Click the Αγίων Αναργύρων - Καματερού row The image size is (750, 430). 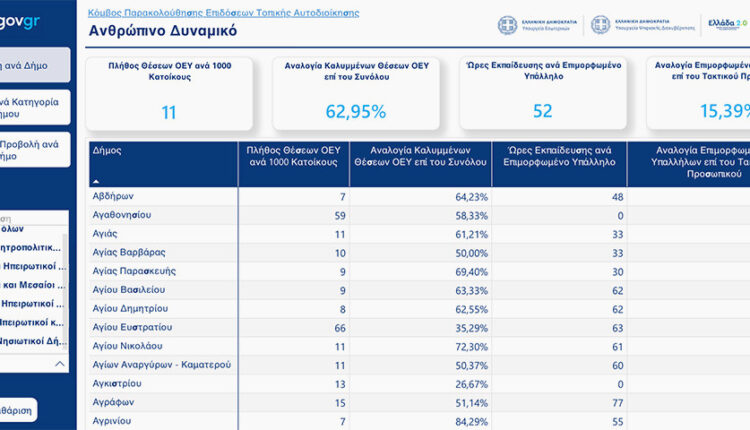pyautogui.click(x=161, y=365)
